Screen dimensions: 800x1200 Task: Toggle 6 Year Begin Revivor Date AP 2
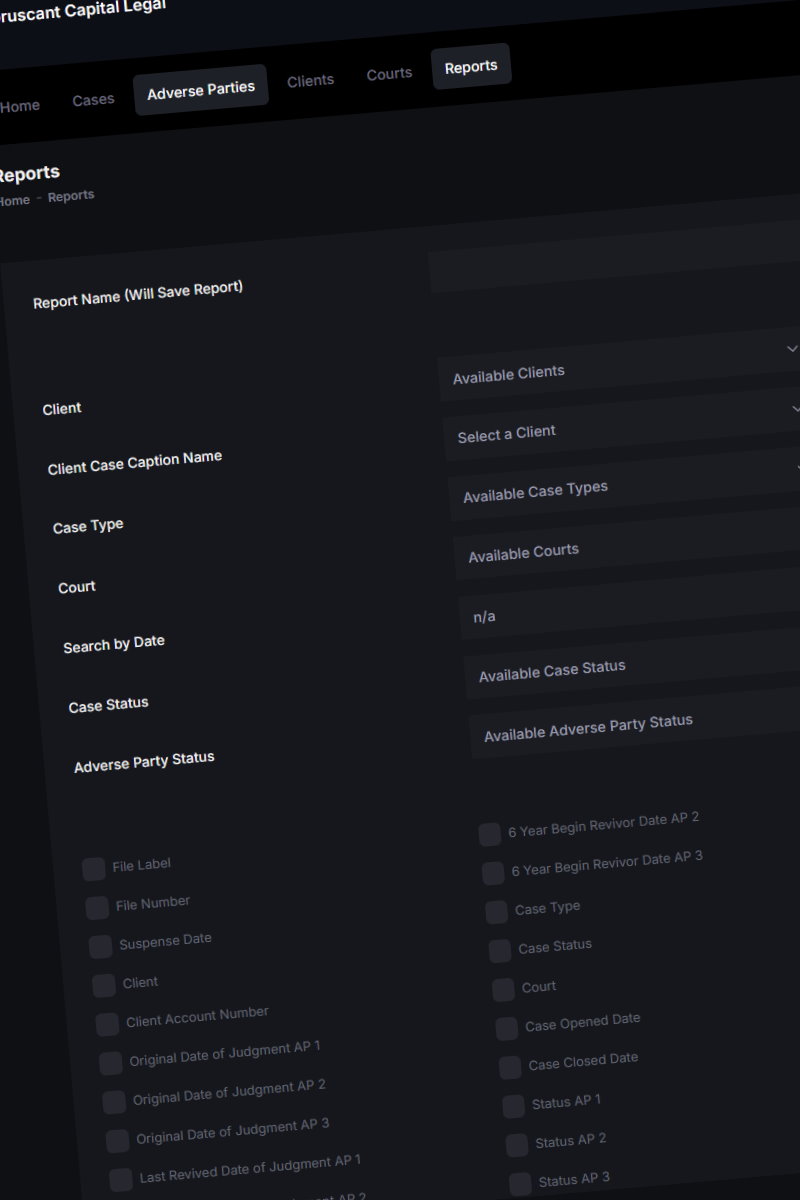[x=490, y=835]
